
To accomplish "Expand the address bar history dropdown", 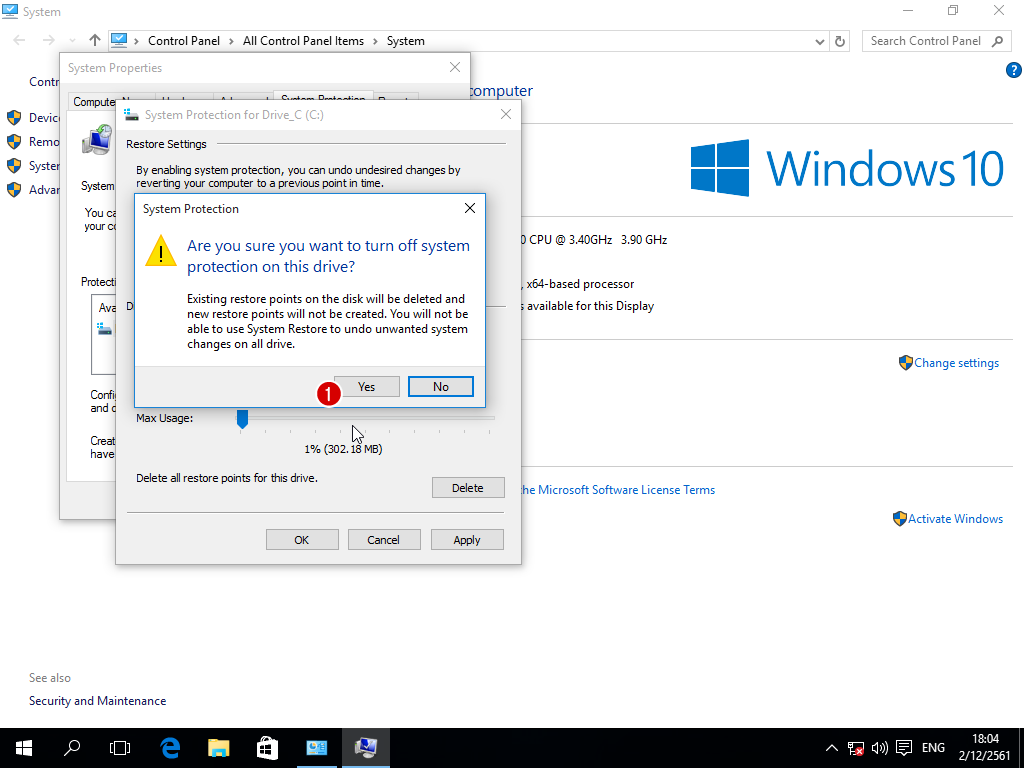I will point(820,41).
